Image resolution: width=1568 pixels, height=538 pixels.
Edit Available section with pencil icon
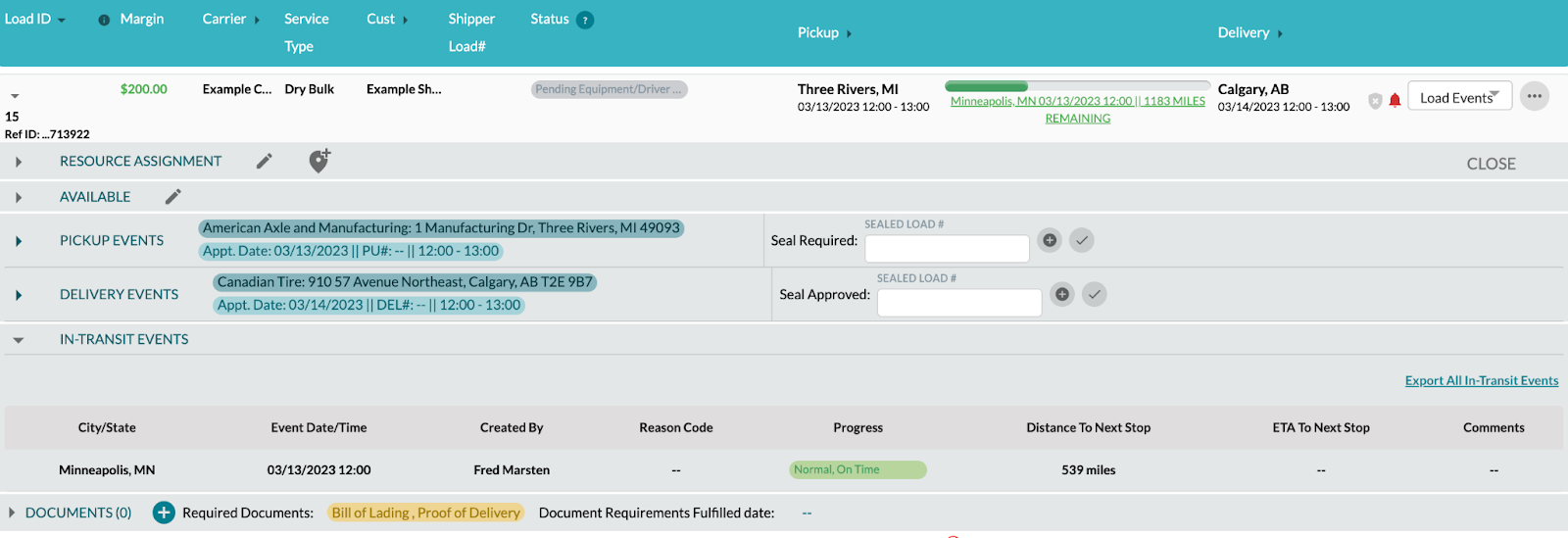[x=173, y=197]
